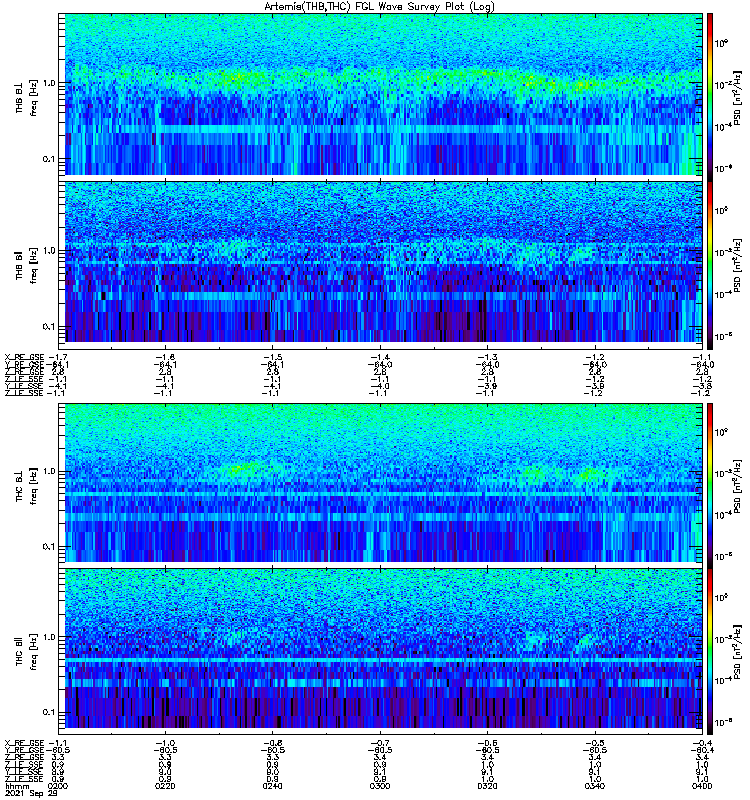This screenshot has height=800, width=750.
Task: Click the color bar beside the top THB panel
Action: tap(711, 94)
